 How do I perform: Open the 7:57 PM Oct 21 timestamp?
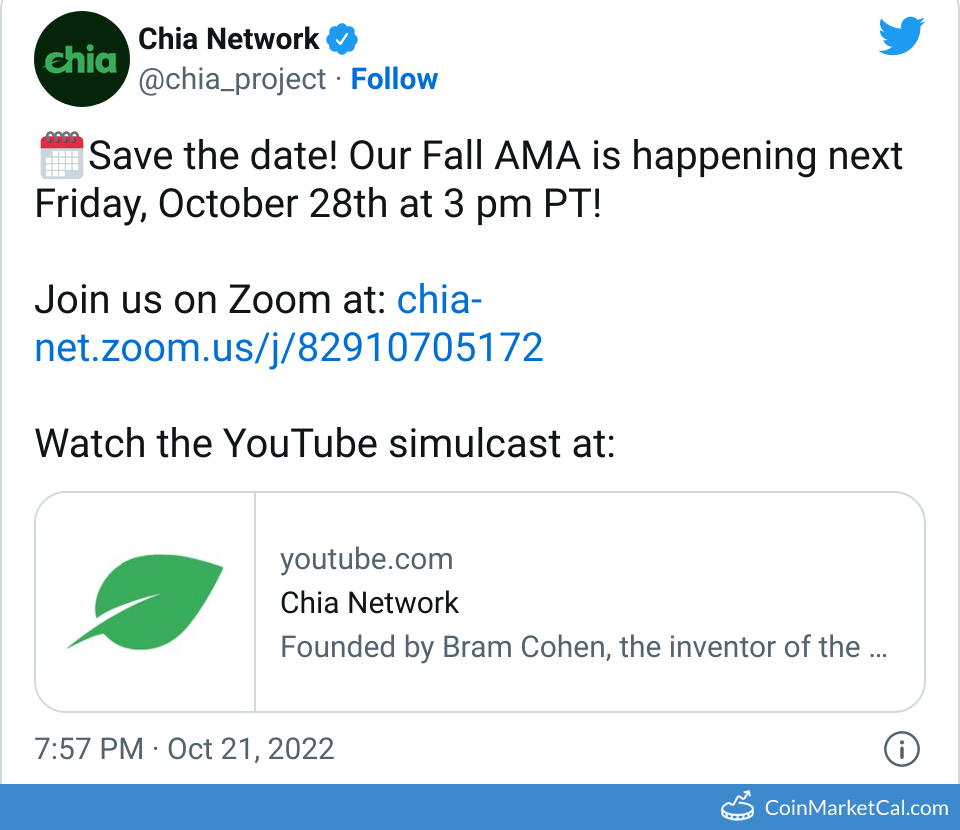pos(185,748)
